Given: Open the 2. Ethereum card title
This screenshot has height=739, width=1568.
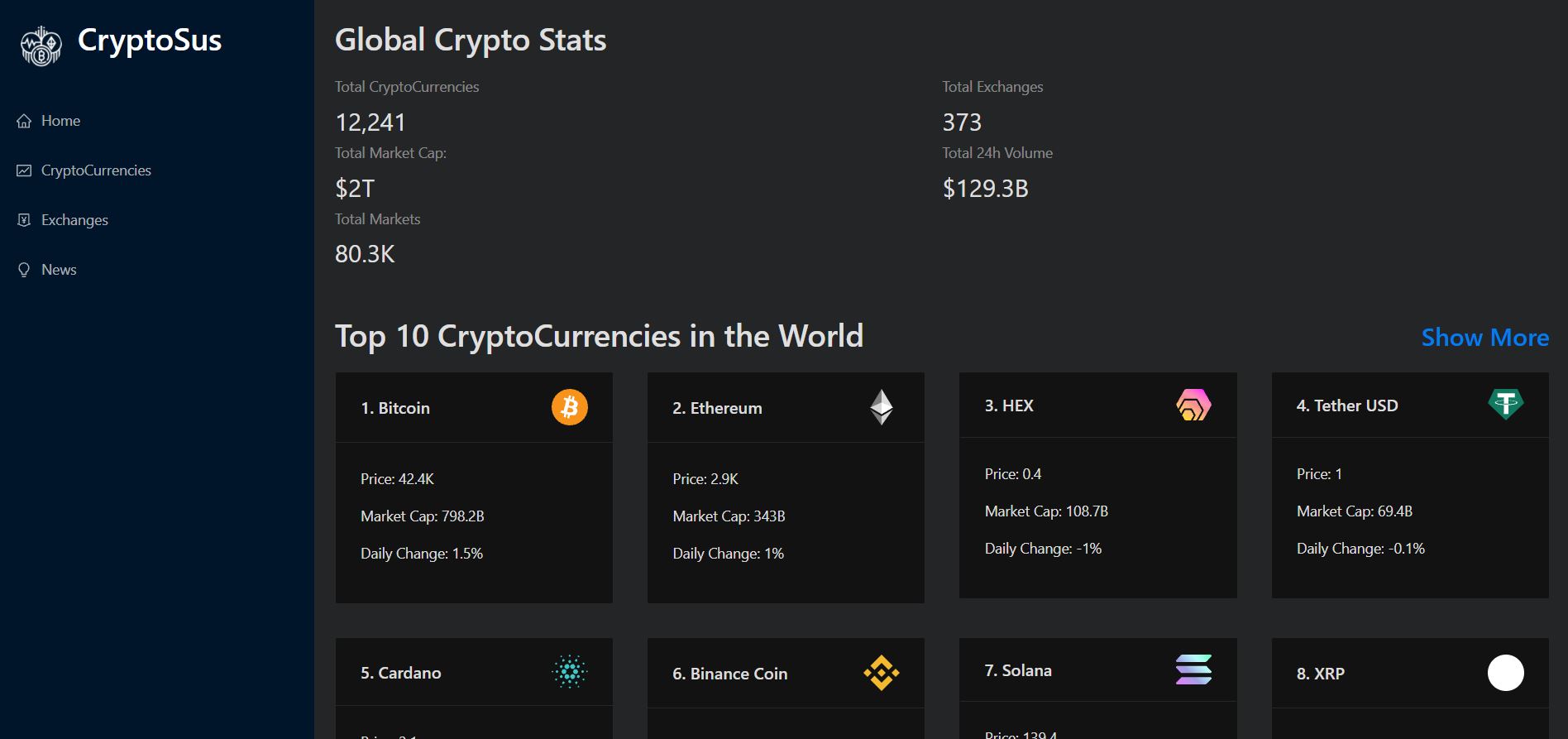Looking at the screenshot, I should pos(717,408).
